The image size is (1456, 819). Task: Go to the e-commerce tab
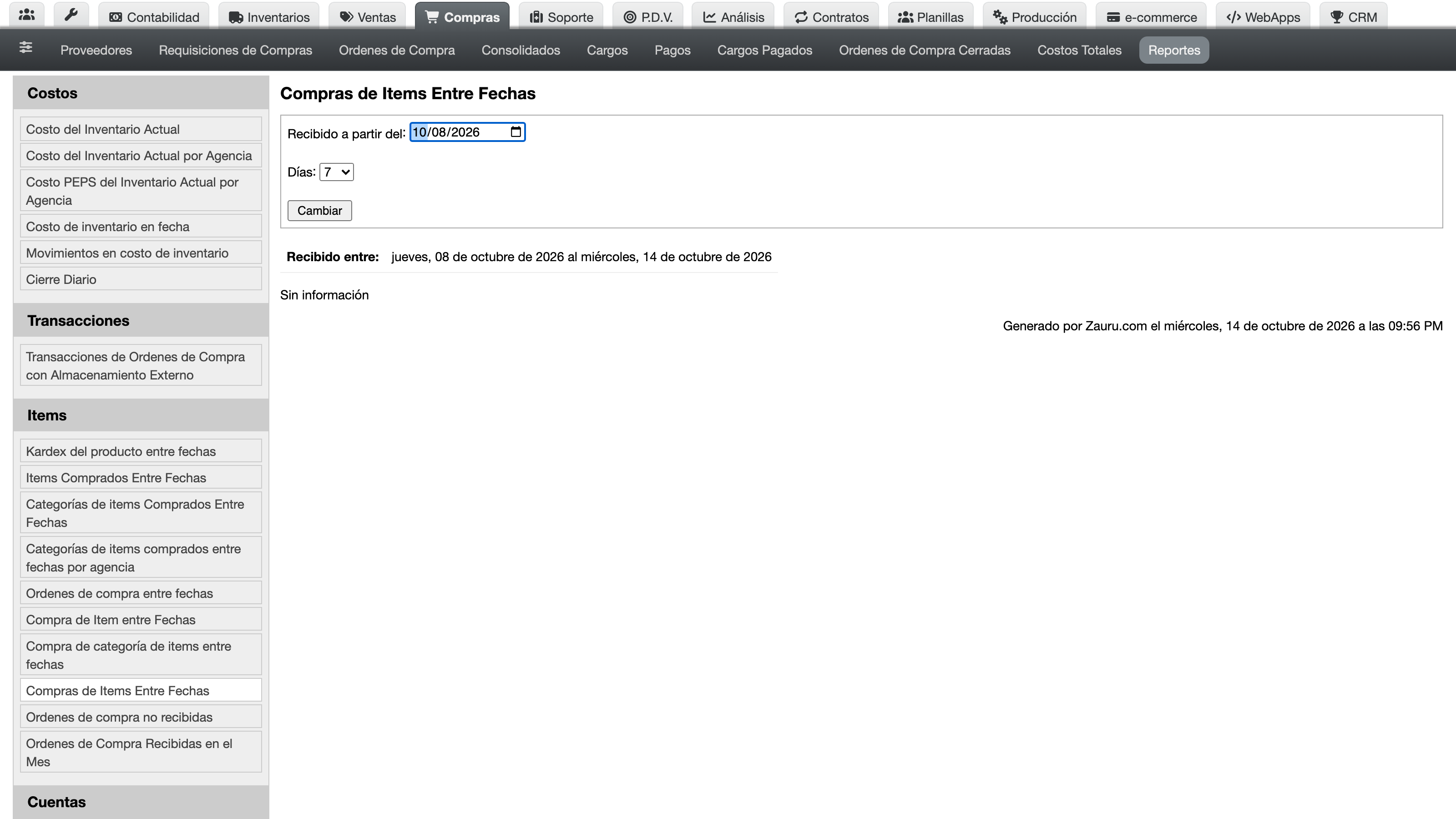(1151, 17)
